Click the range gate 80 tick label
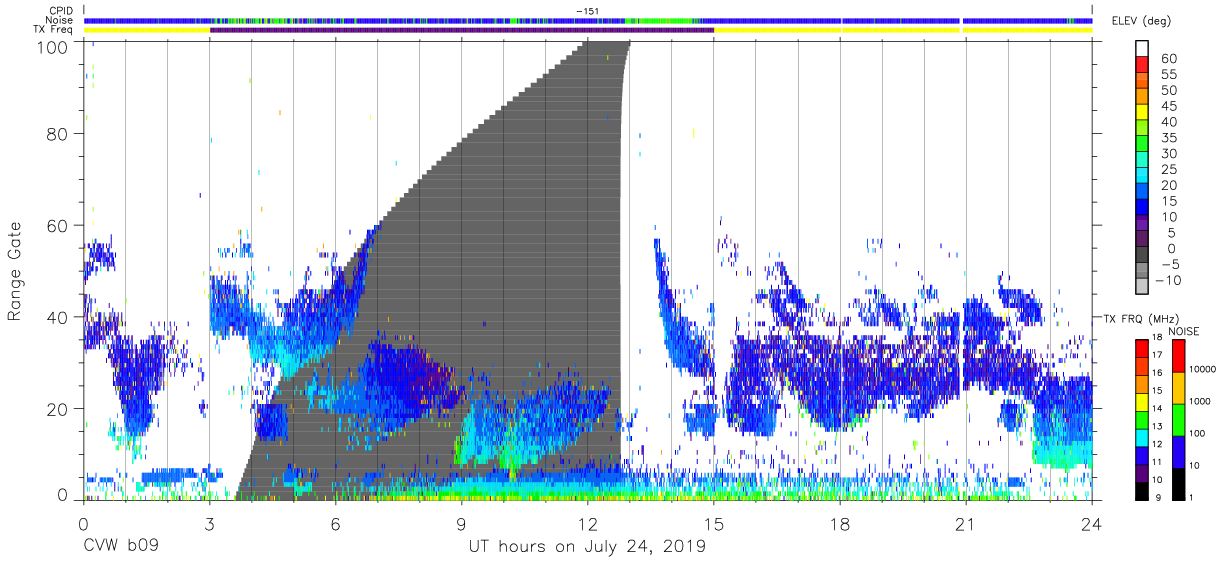The width and height of the screenshot is (1228, 567). (57, 133)
